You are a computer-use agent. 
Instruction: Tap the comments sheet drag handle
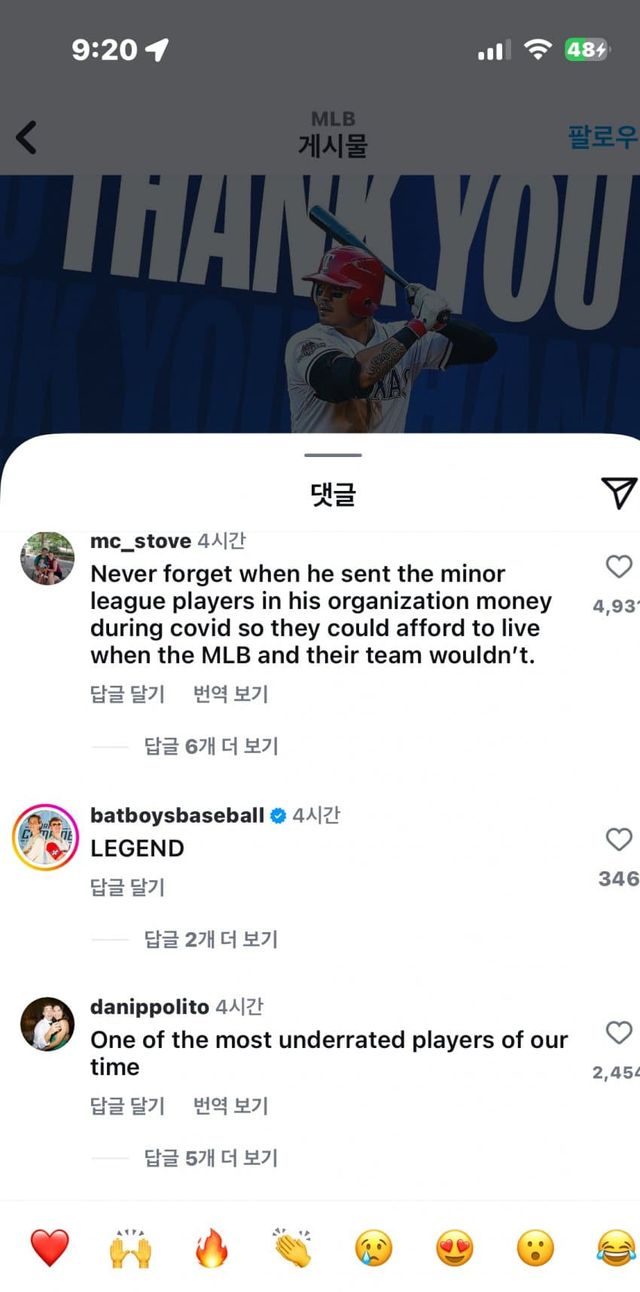(331, 456)
